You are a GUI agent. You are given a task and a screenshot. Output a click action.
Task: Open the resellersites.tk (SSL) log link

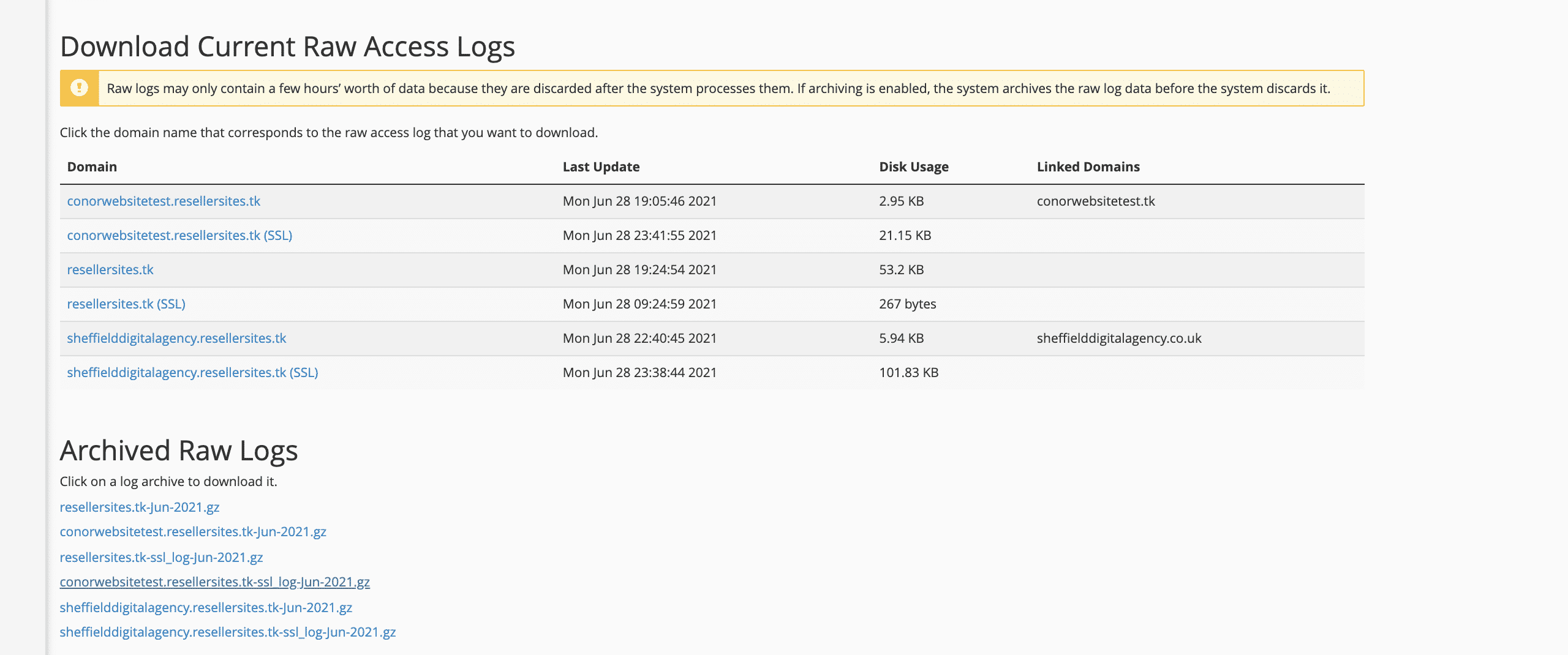[126, 304]
